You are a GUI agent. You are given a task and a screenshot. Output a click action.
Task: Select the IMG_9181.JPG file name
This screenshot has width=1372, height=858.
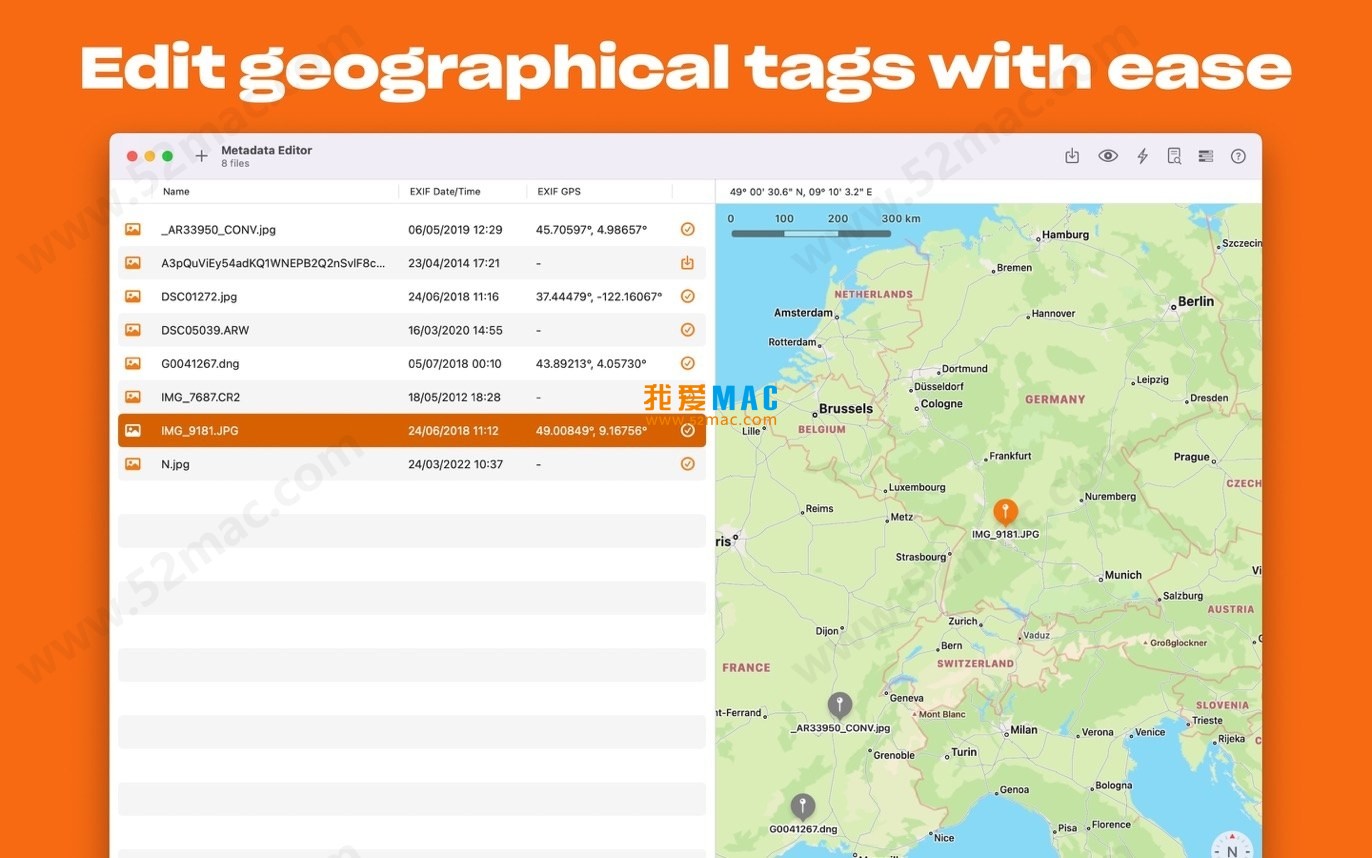[x=199, y=430]
